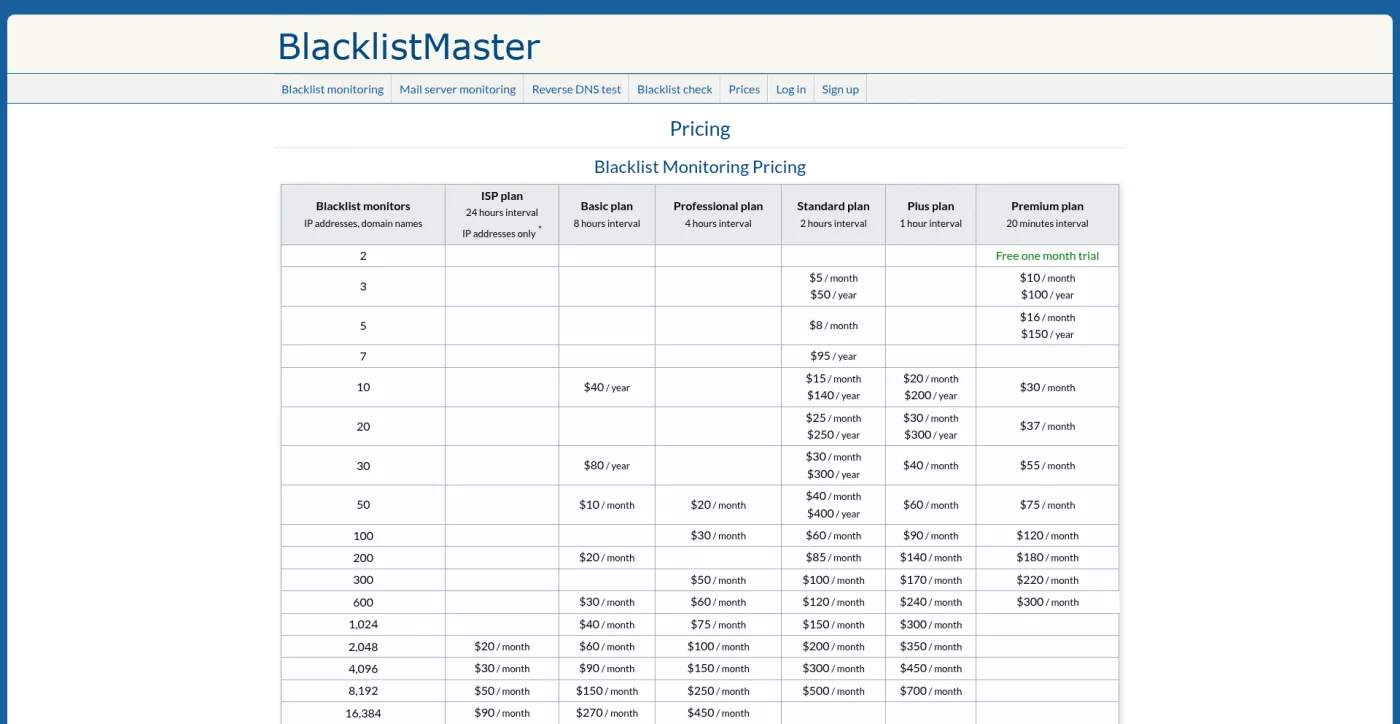Click the Premium $37 / month price
This screenshot has height=724, width=1400.
(1047, 426)
